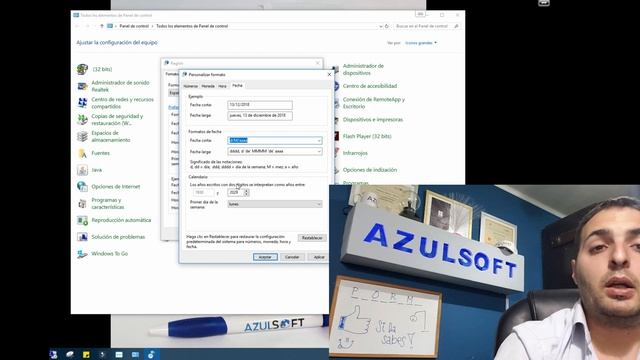The height and width of the screenshot is (360, 640).
Task: Open the Fecha larga format dropdown
Action: (x=319, y=151)
